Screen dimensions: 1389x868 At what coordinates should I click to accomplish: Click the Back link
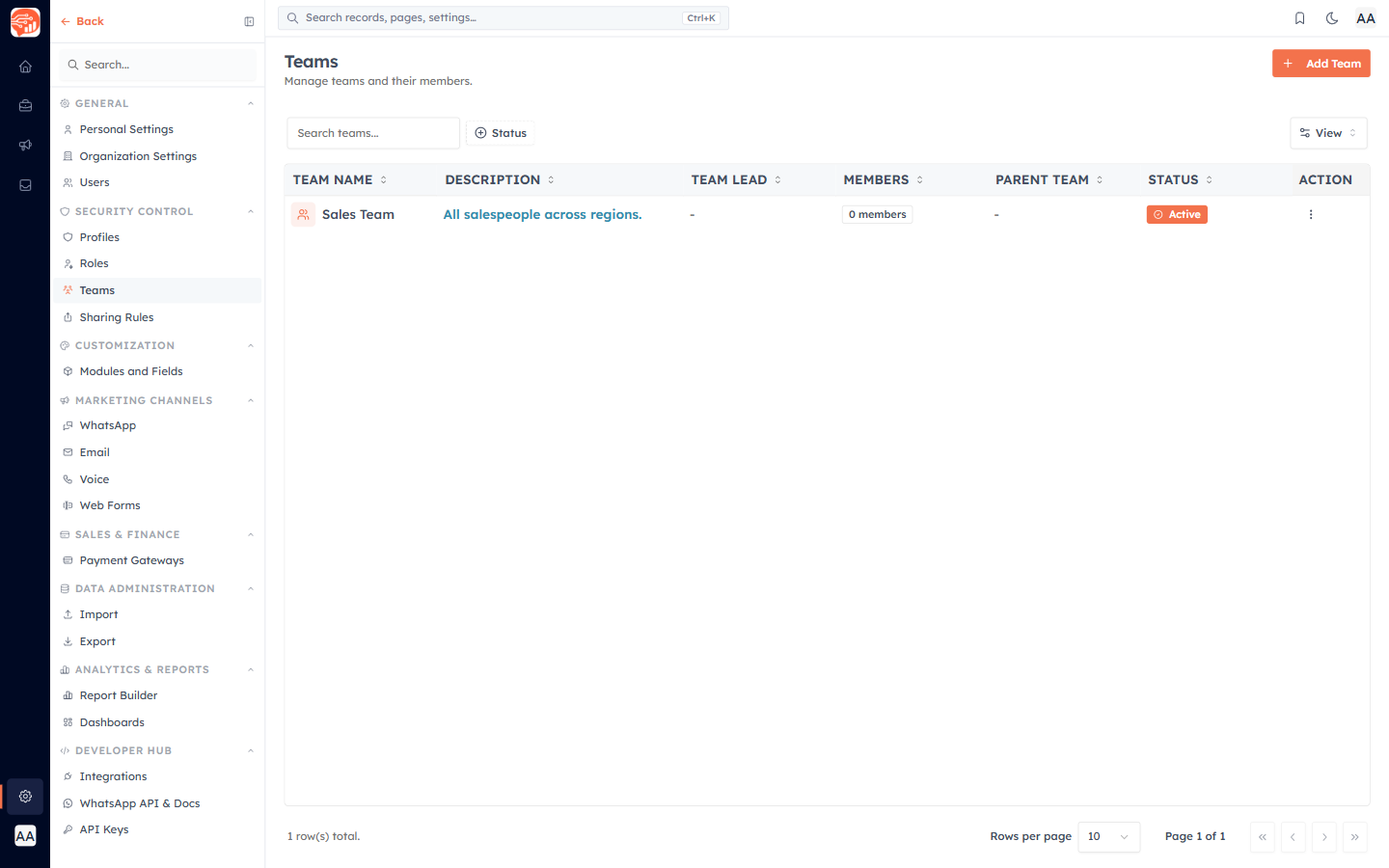pos(82,21)
